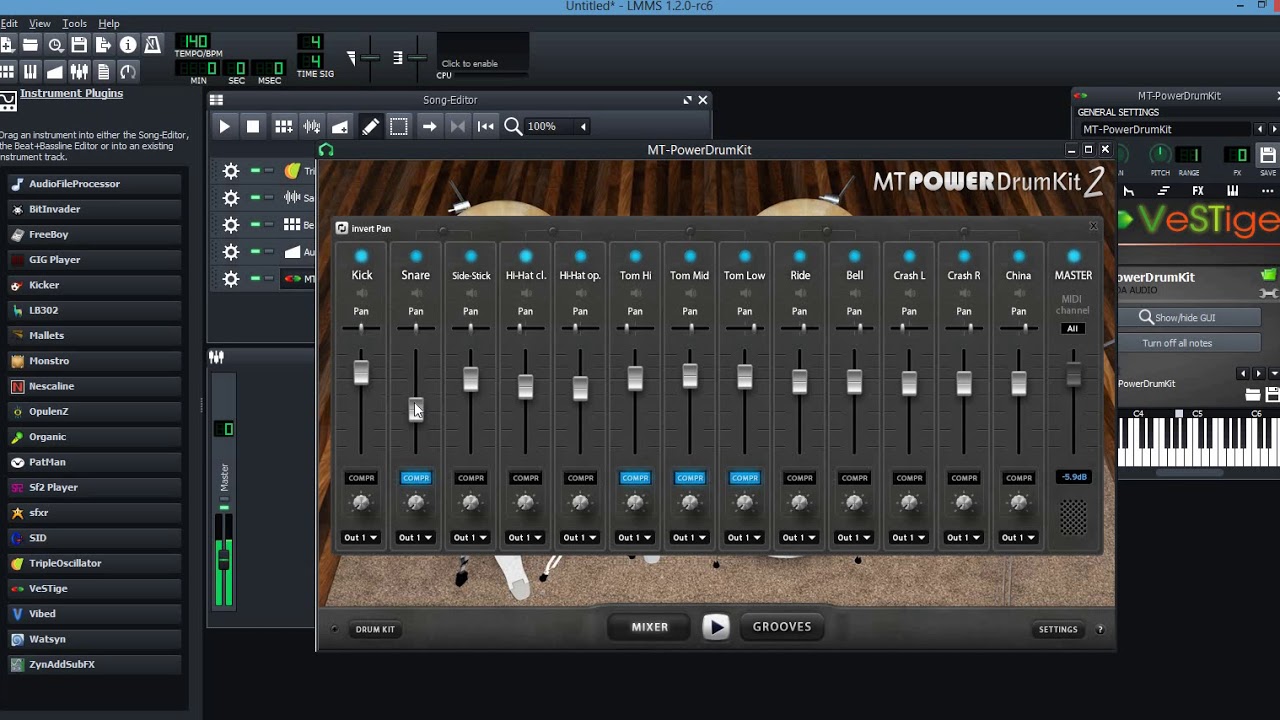
Task: Save the current project floppy icon
Action: click(x=79, y=45)
